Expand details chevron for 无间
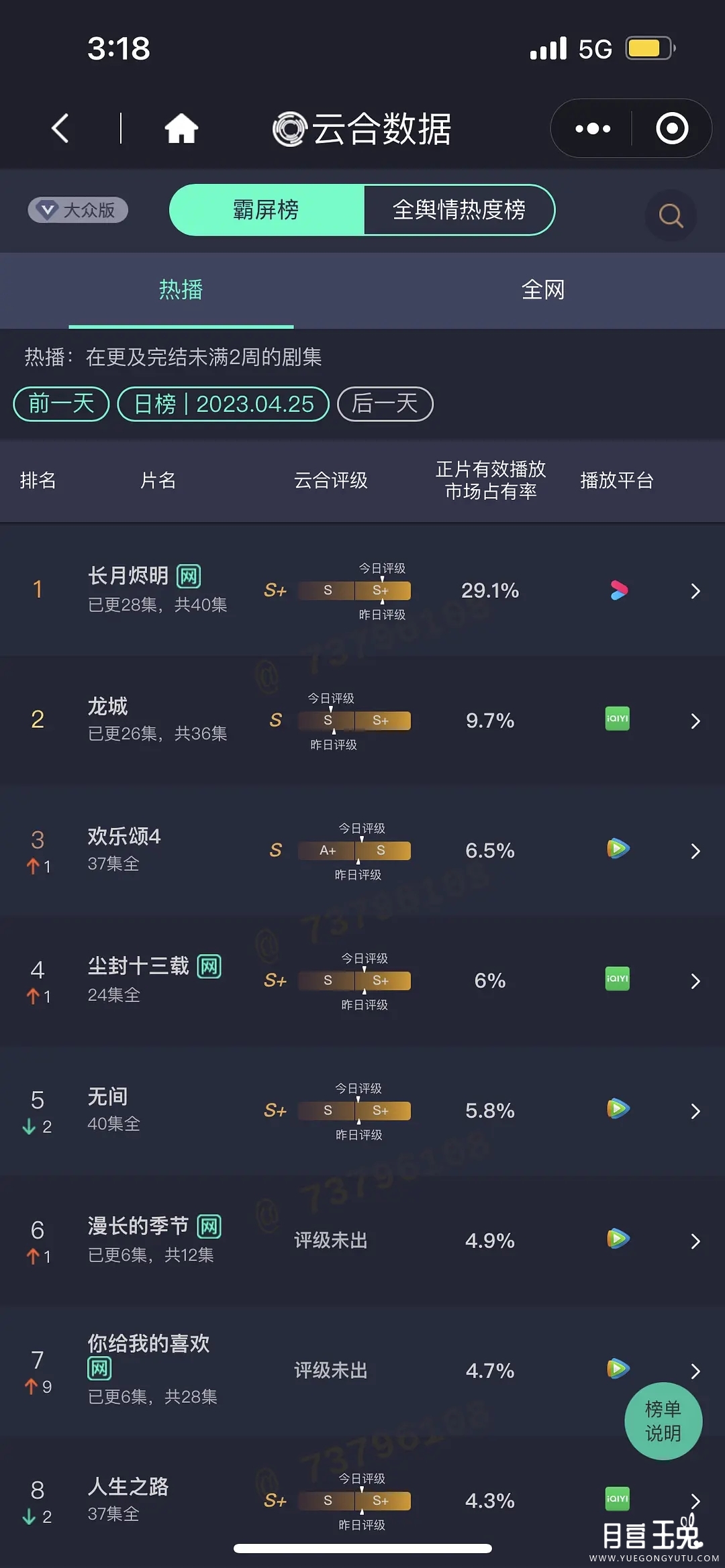The height and width of the screenshot is (1568, 725). (695, 1111)
